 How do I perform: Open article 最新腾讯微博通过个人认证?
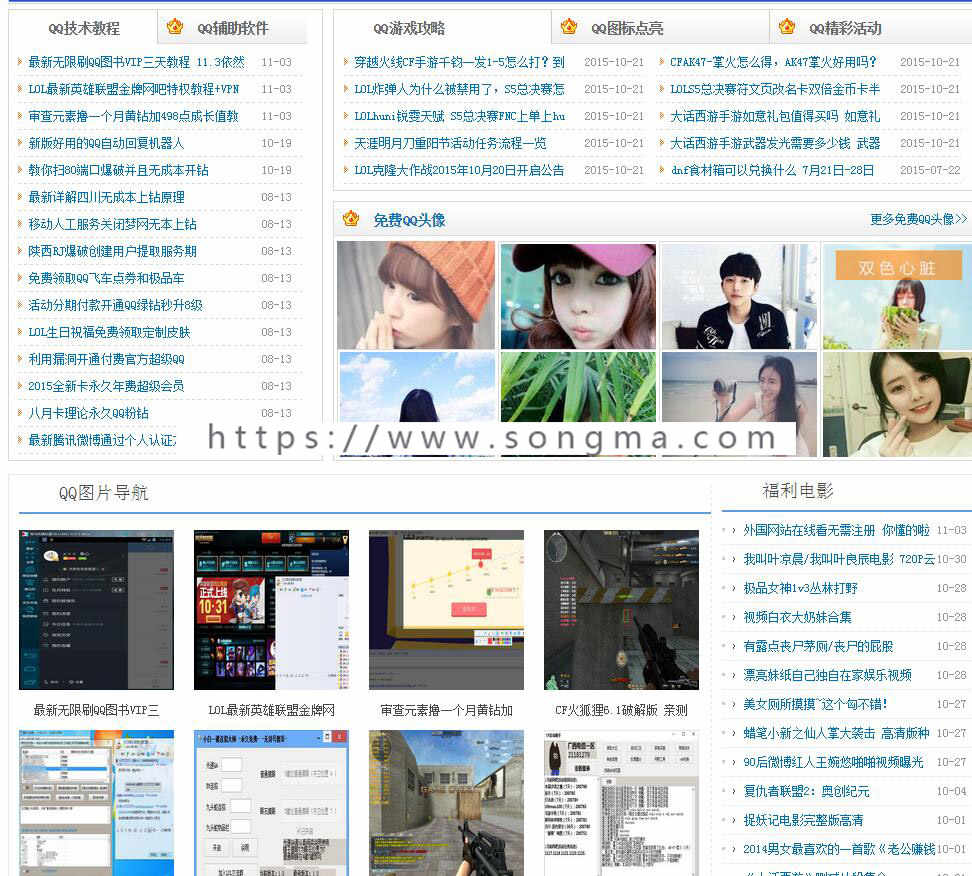(102, 440)
